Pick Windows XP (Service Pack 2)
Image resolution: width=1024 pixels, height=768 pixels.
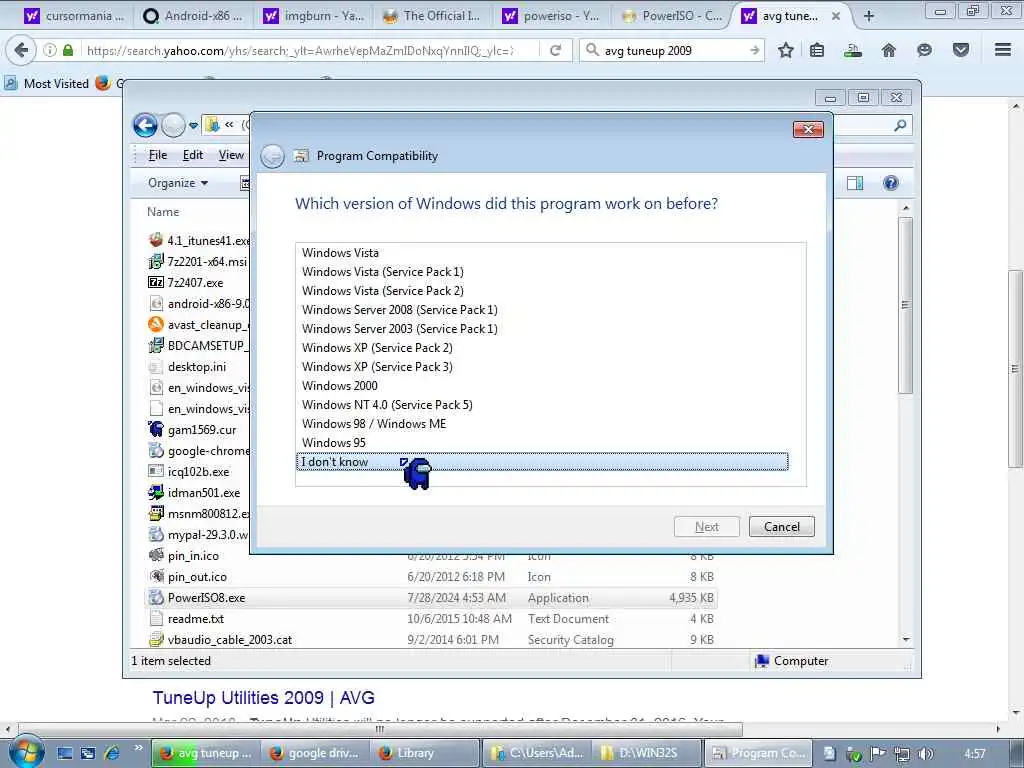point(377,347)
